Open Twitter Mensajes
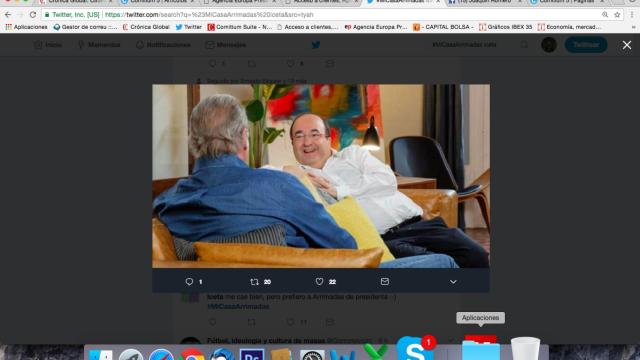The height and width of the screenshot is (360, 640). pos(226,45)
